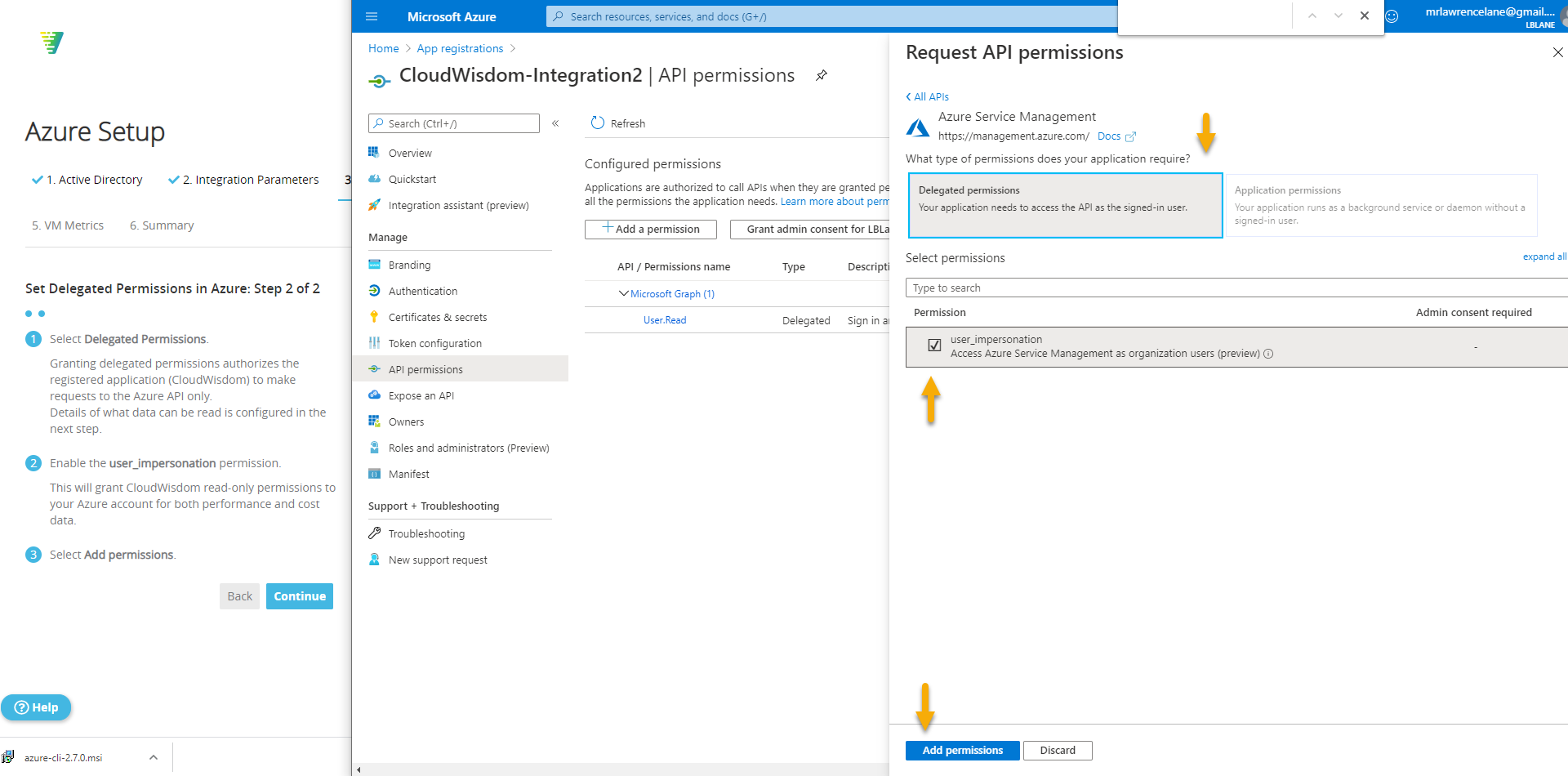Go back to All APIs
The height and width of the screenshot is (776, 1568).
tap(927, 96)
